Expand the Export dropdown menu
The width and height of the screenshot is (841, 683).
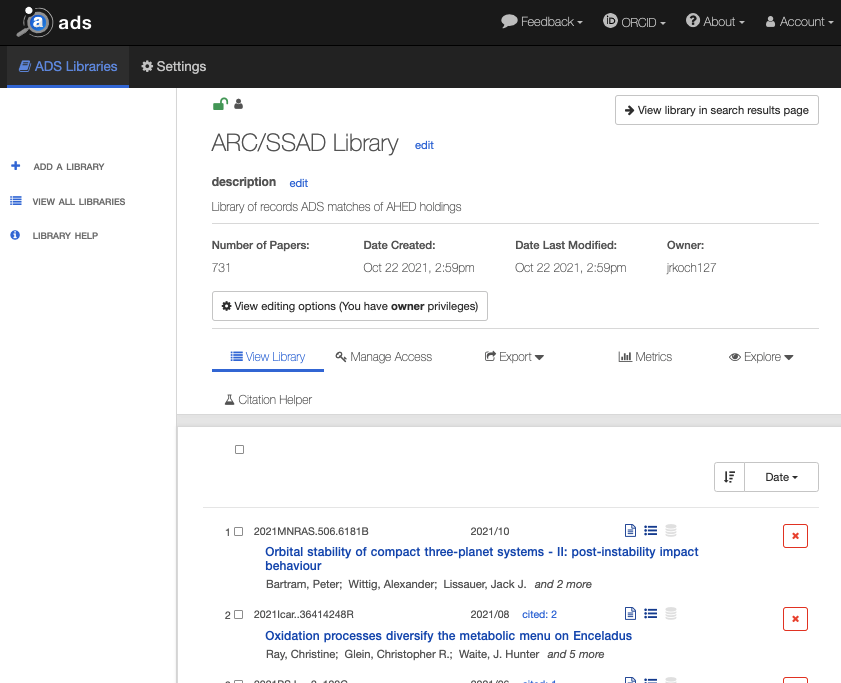click(x=514, y=357)
